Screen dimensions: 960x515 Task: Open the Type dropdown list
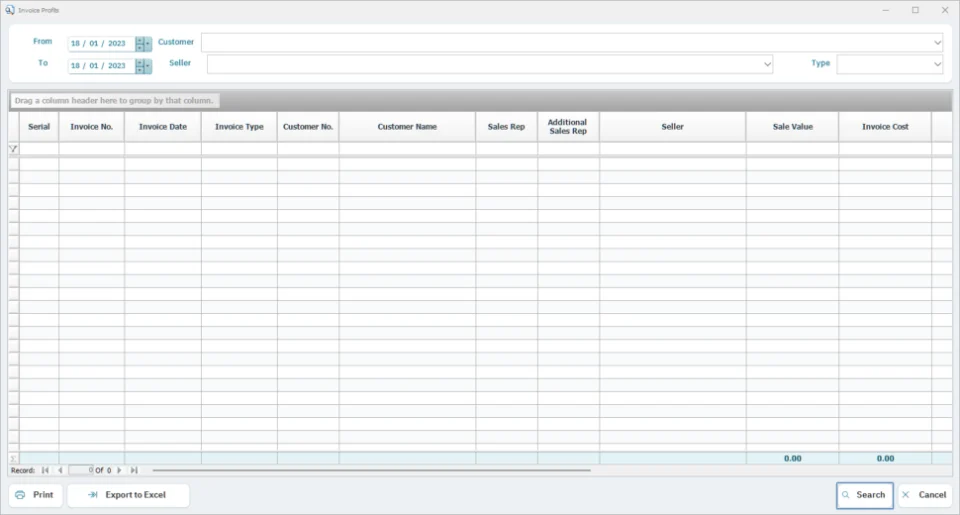(x=937, y=64)
